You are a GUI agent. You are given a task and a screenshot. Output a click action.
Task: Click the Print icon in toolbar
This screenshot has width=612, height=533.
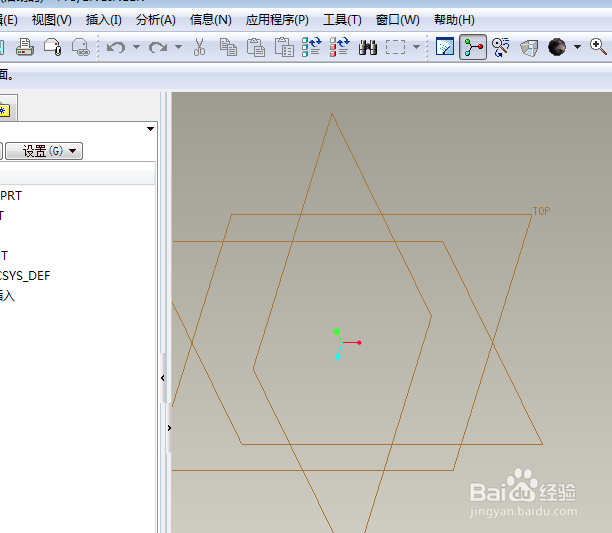point(25,47)
